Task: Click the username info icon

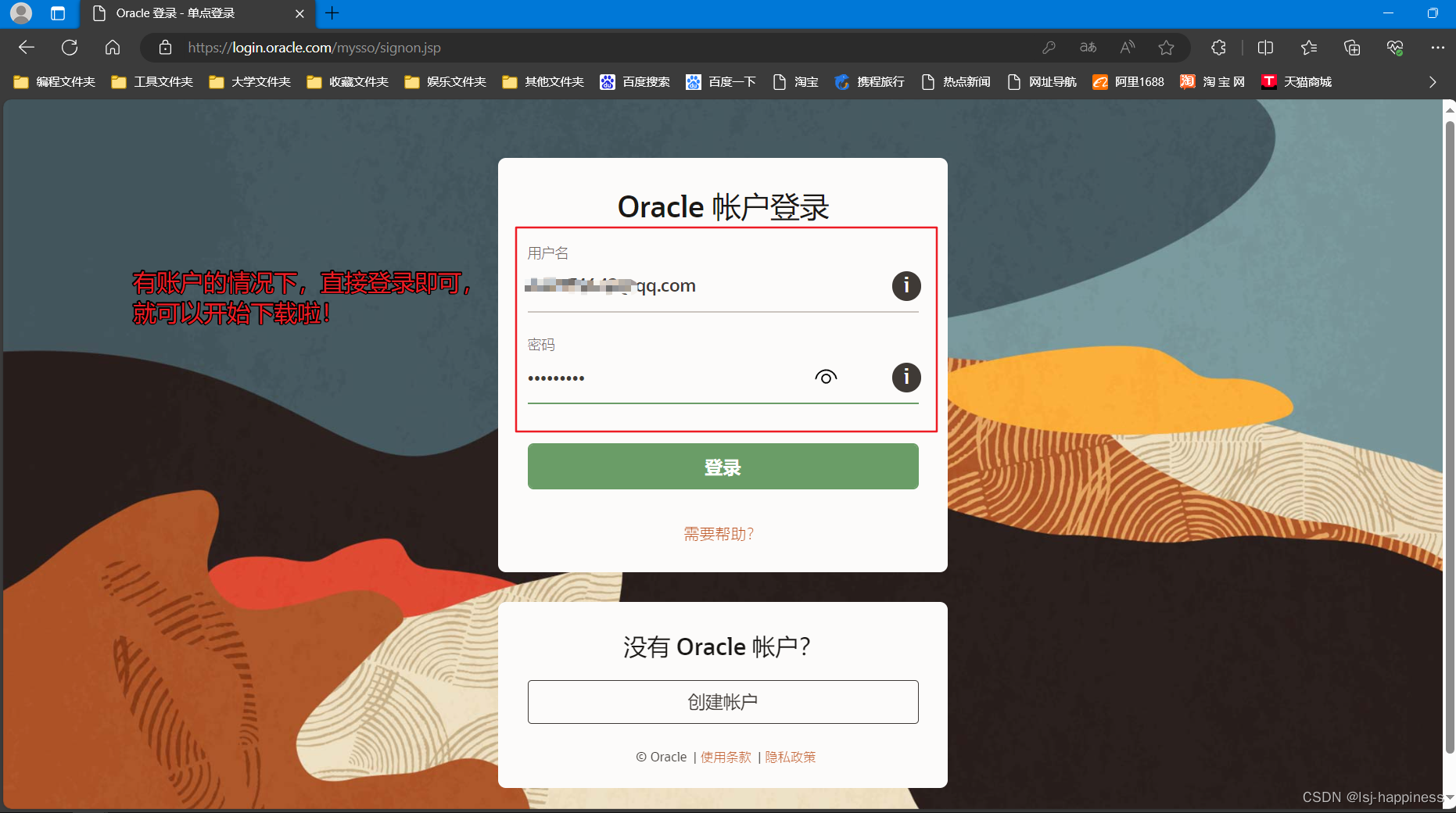Action: coord(906,285)
